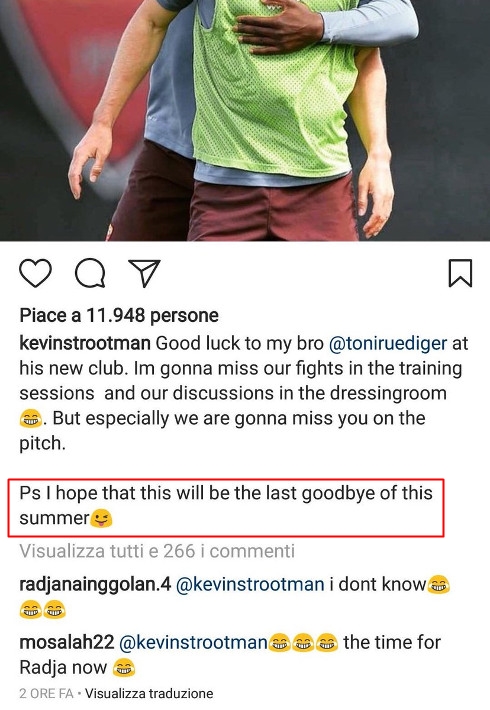Open @kevinstrootman mention in mosalah22 comment
The image size is (490, 710).
point(193,643)
